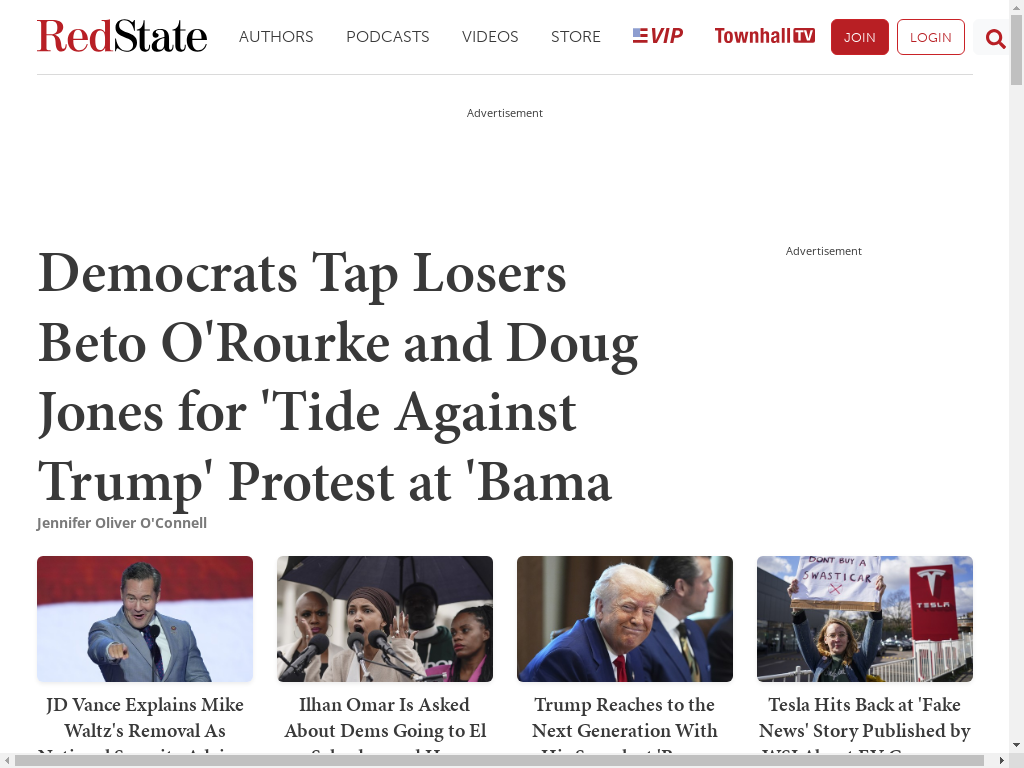Go to RedState home via logo
The image size is (1024, 768).
(122, 36)
